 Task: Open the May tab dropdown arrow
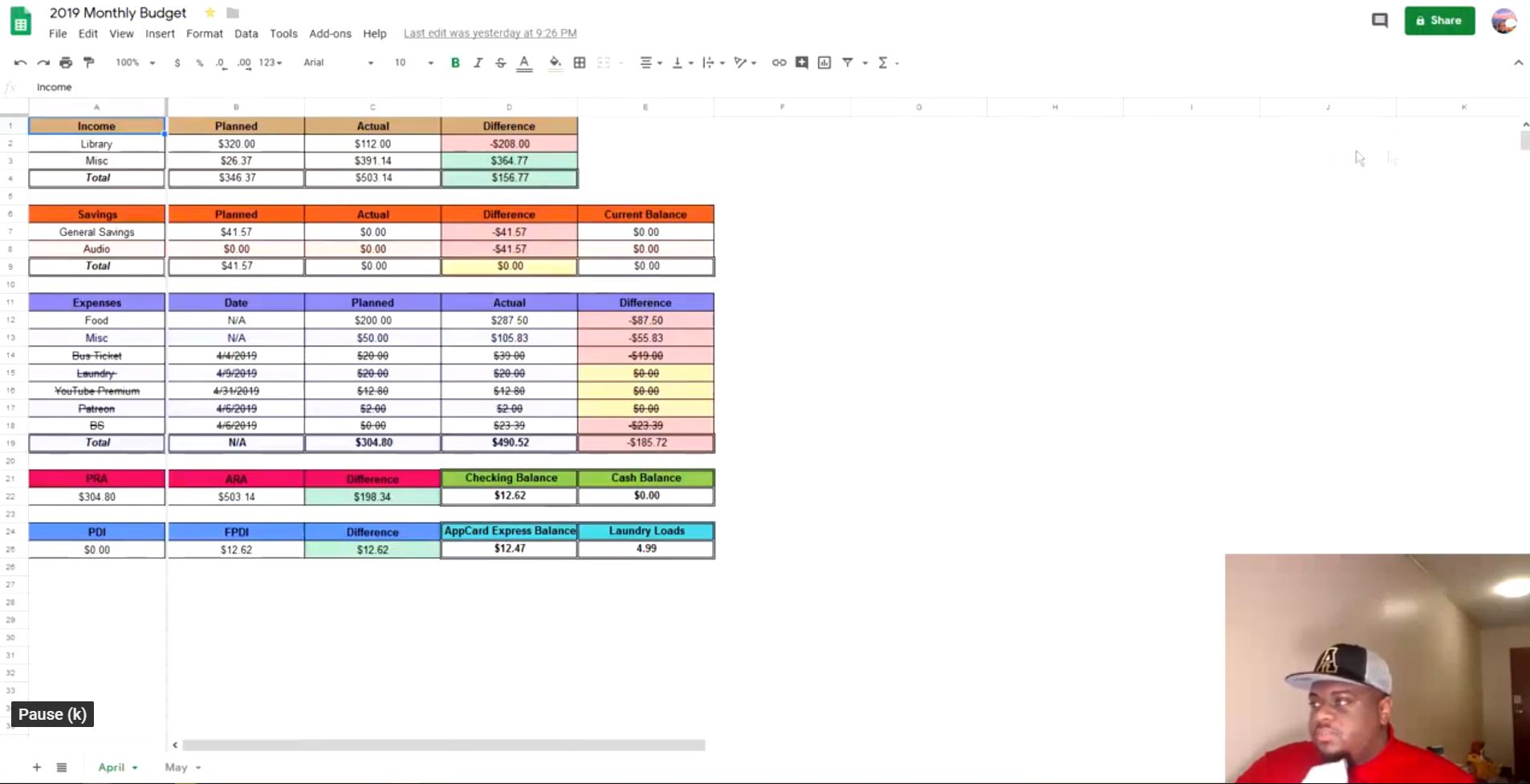click(198, 768)
